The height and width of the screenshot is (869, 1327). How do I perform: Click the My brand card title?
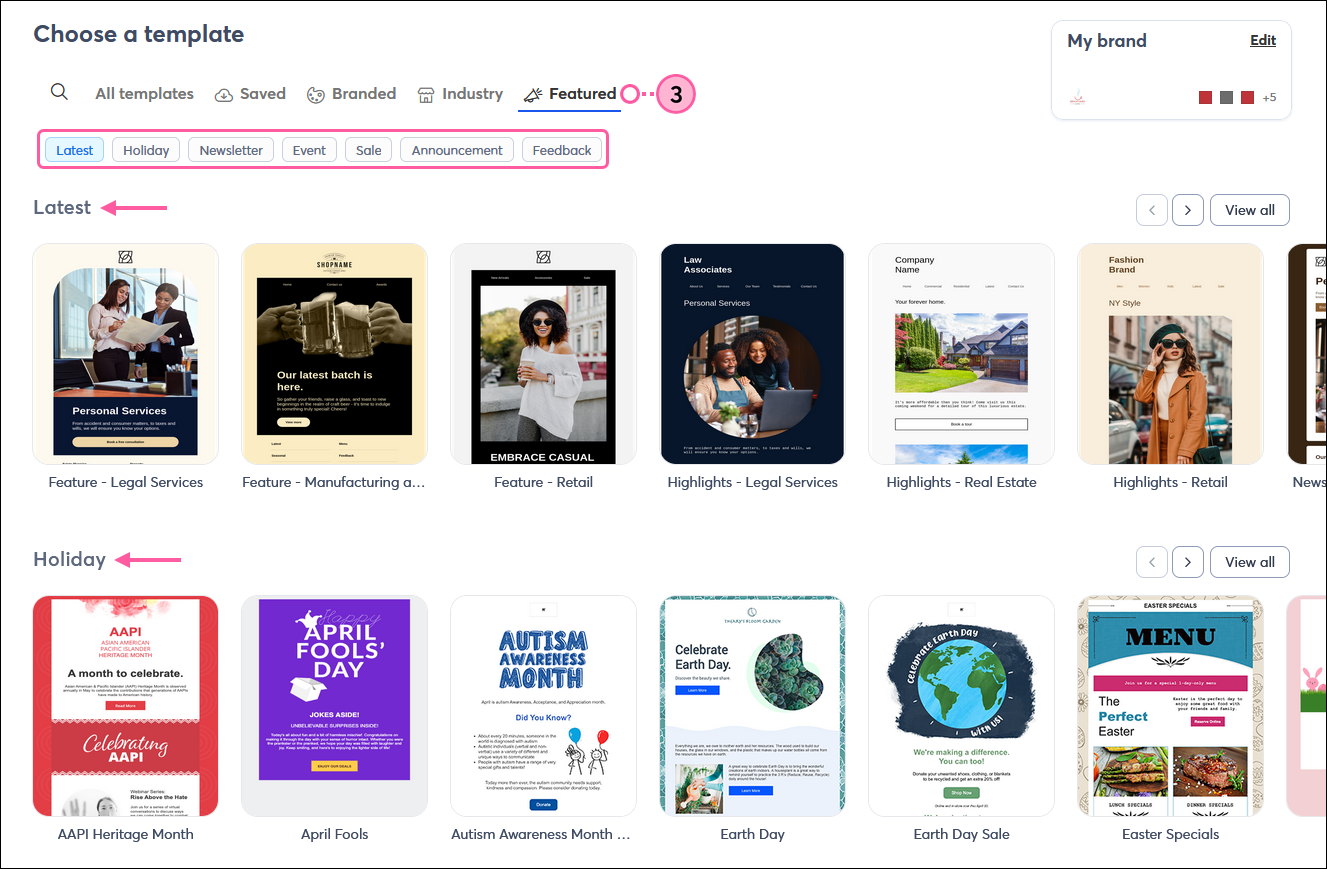pos(1107,41)
